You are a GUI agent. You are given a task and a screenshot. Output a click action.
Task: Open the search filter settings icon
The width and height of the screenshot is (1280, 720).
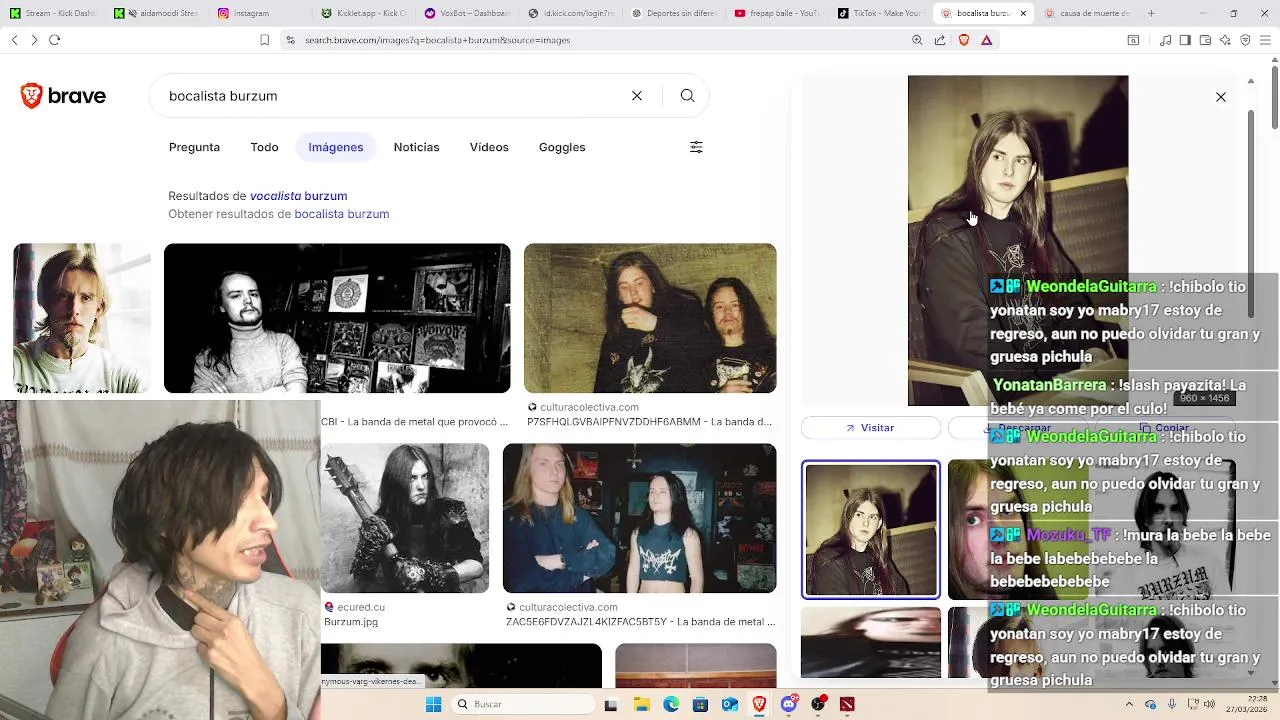[x=696, y=147]
